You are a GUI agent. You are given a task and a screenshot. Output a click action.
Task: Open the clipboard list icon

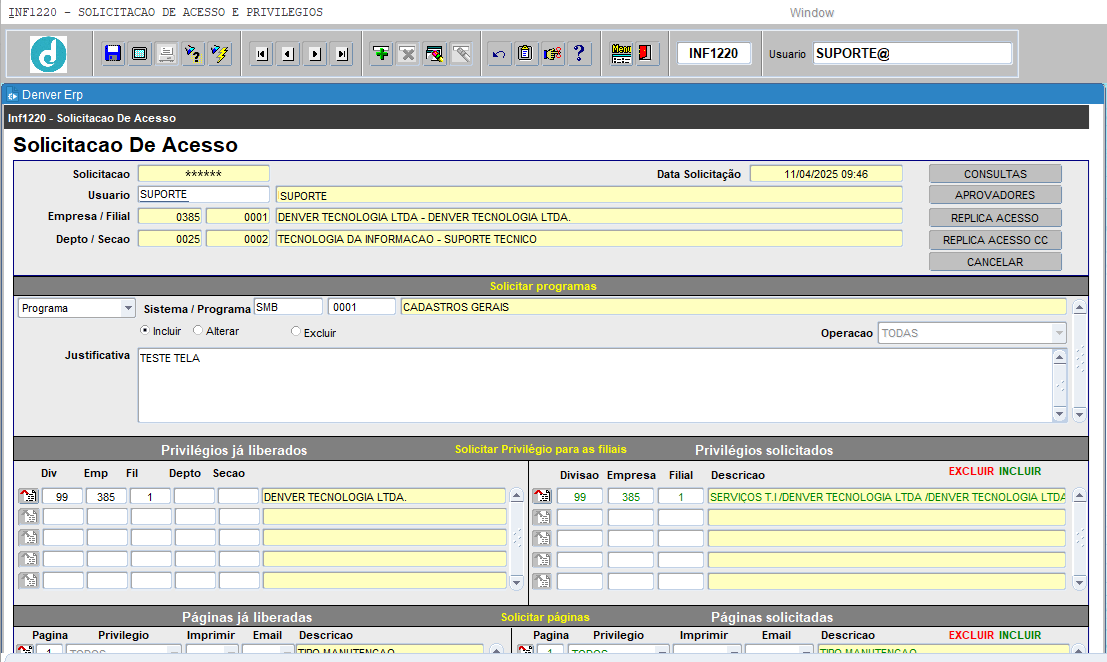click(x=525, y=54)
